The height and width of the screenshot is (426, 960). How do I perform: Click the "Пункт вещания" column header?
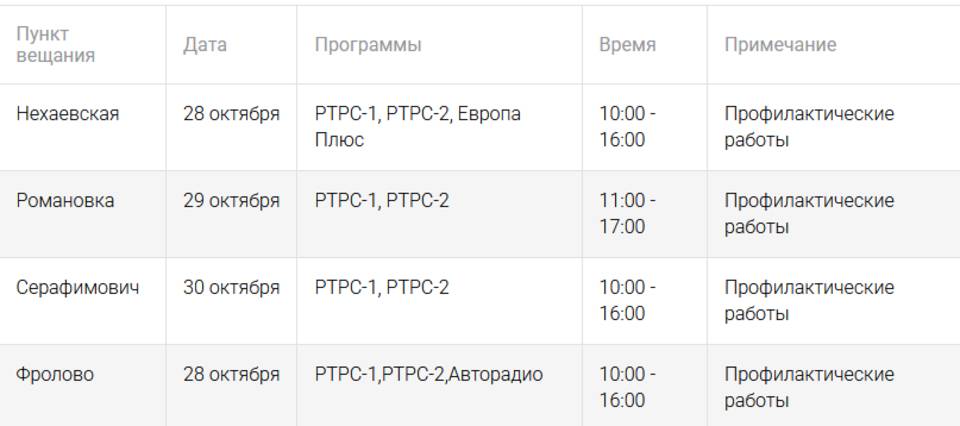55,45
